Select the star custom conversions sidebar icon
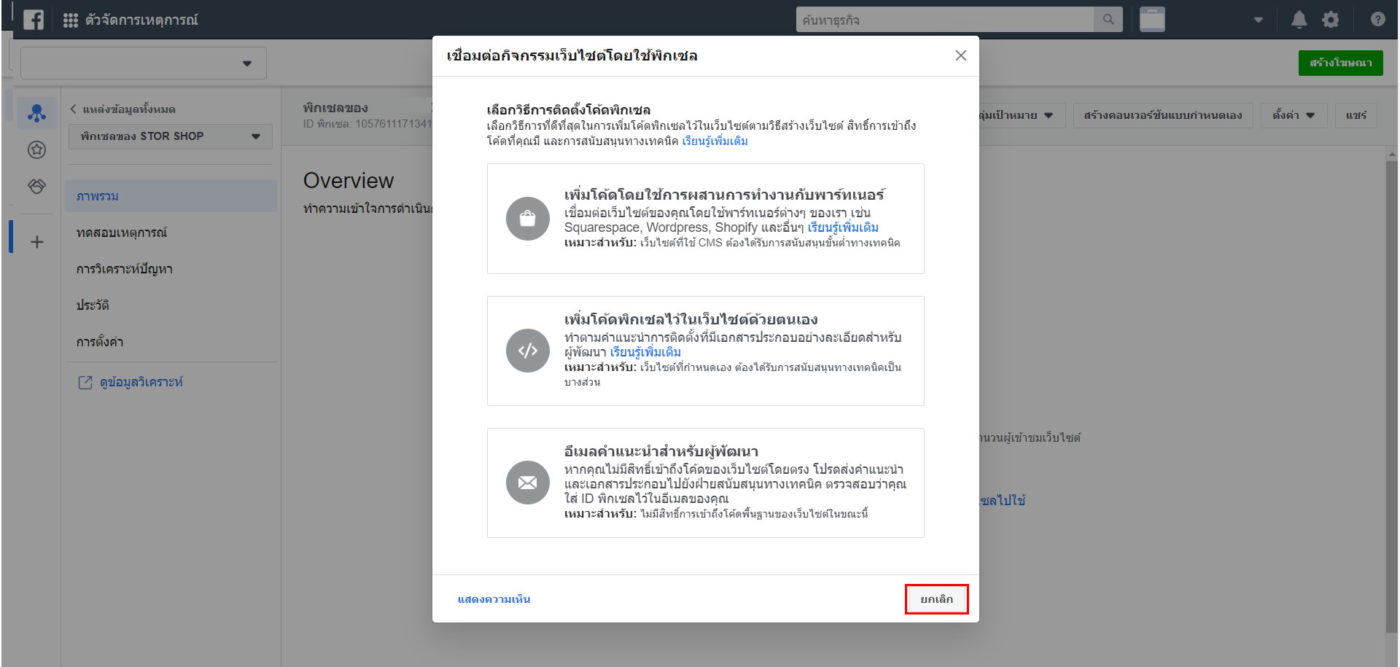This screenshot has height=667, width=1400. tap(37, 150)
